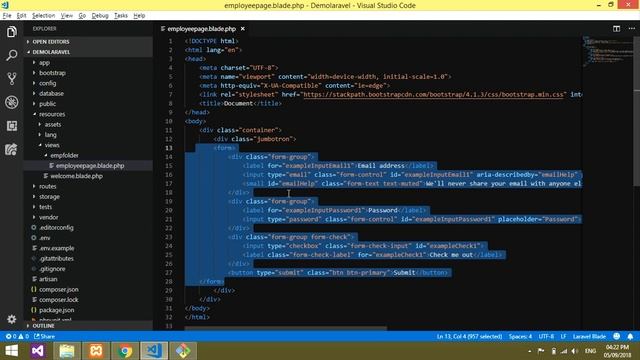
Task: Open the Selection menu
Action: tap(43, 16)
